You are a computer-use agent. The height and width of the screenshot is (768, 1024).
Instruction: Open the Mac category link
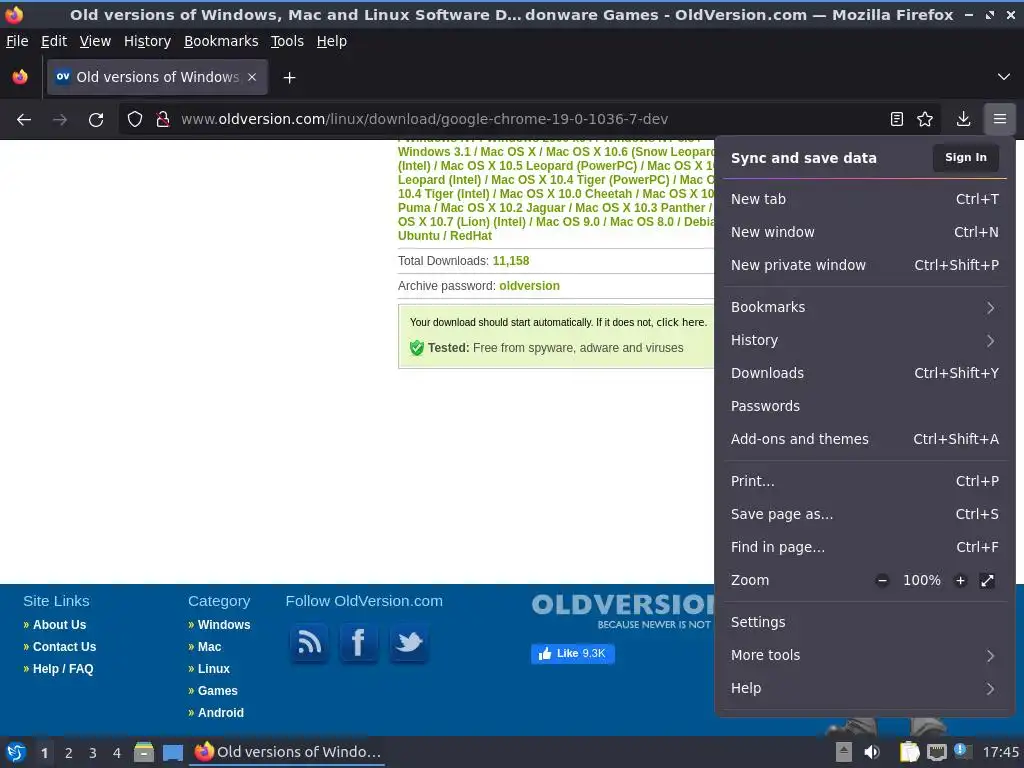tap(210, 647)
